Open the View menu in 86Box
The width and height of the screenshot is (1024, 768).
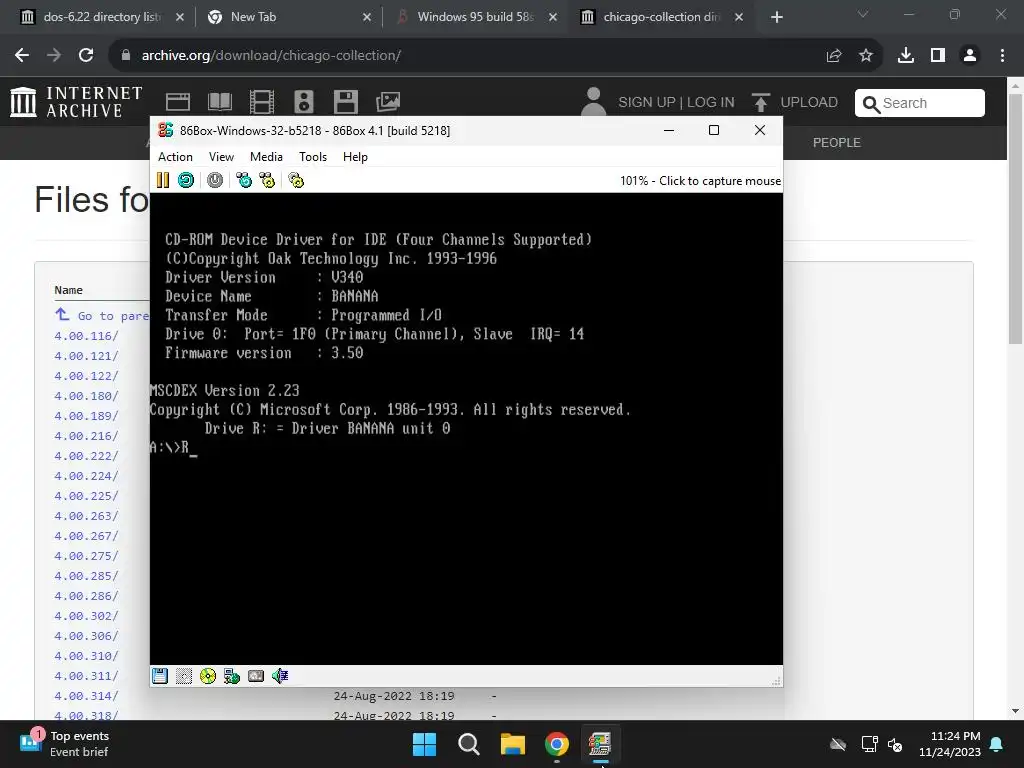(x=221, y=157)
